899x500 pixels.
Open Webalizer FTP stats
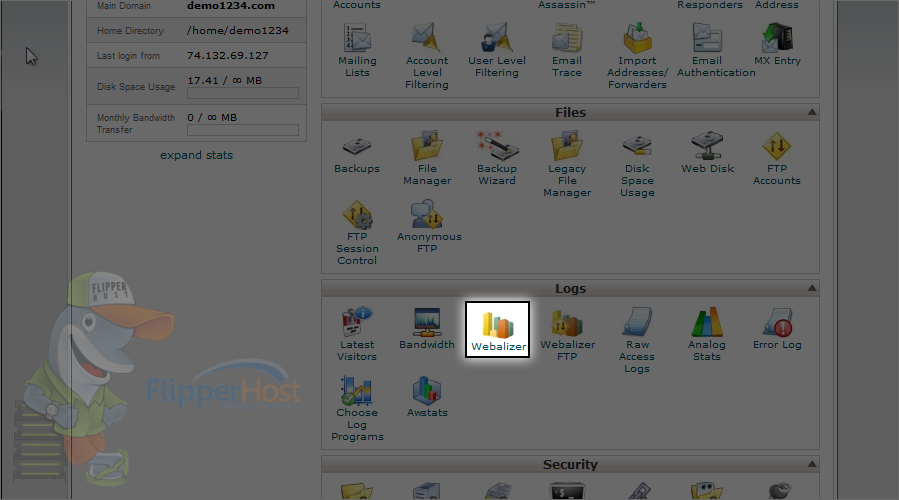(x=568, y=334)
